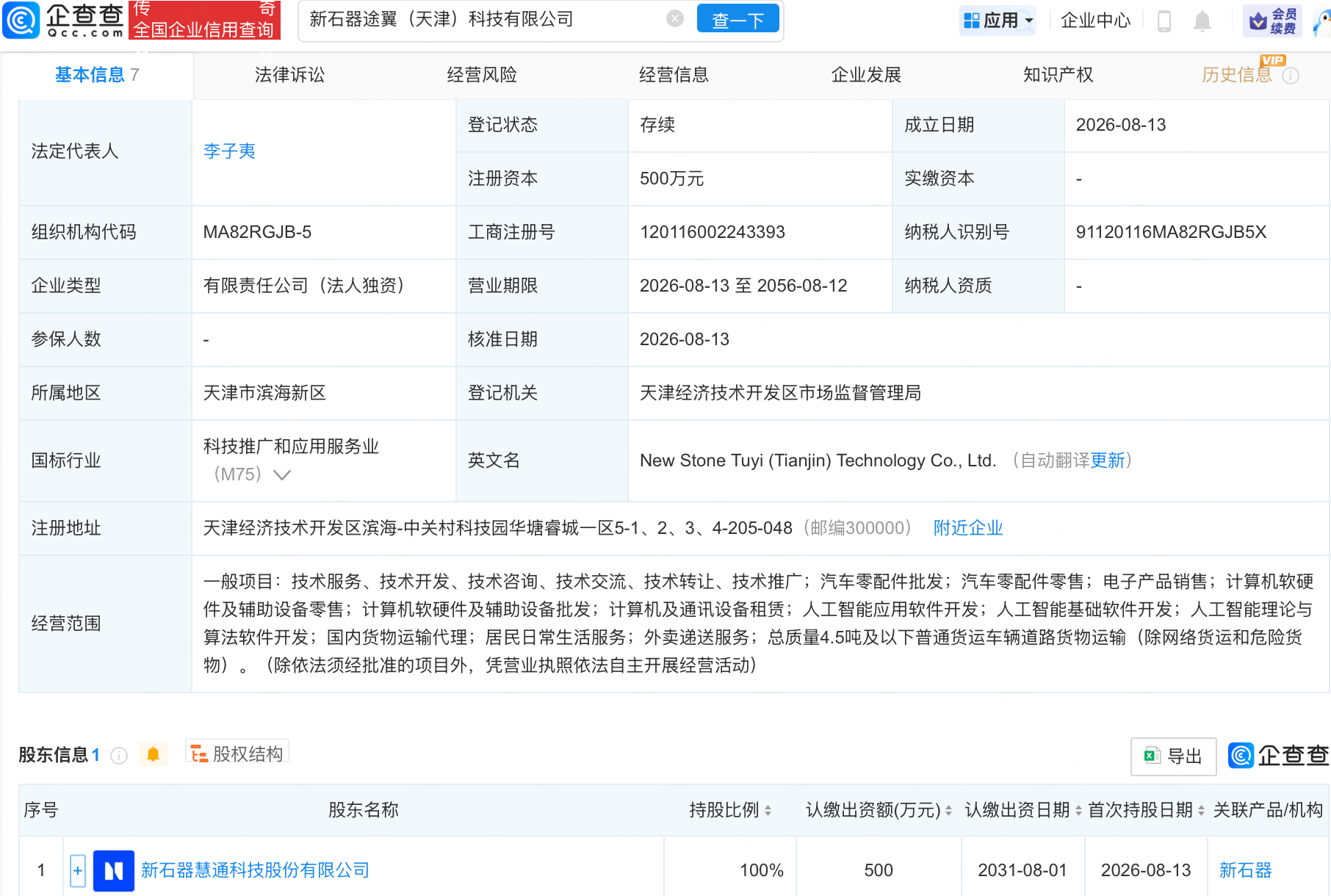Viewport: 1331px width, 896px height.
Task: Click the 存续 registration status value
Action: point(657,125)
